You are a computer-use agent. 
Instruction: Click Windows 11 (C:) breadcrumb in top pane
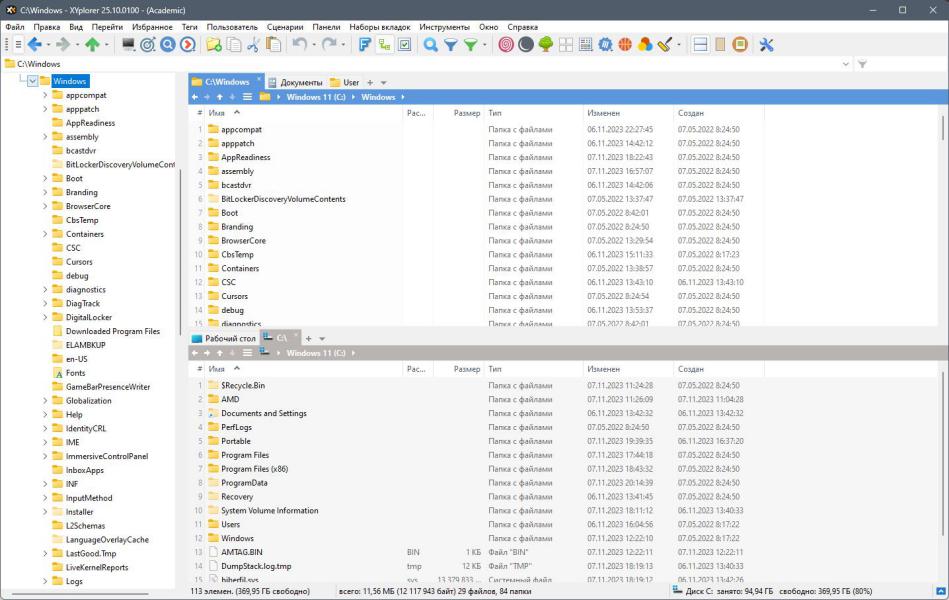click(316, 97)
